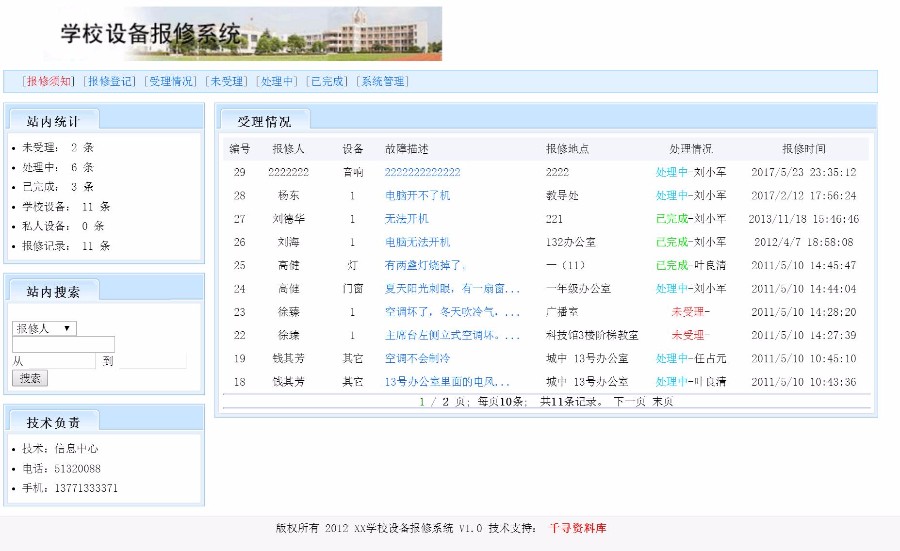This screenshot has width=900, height=551.
Task: Open 系统管理 menu link
Action: [x=383, y=82]
